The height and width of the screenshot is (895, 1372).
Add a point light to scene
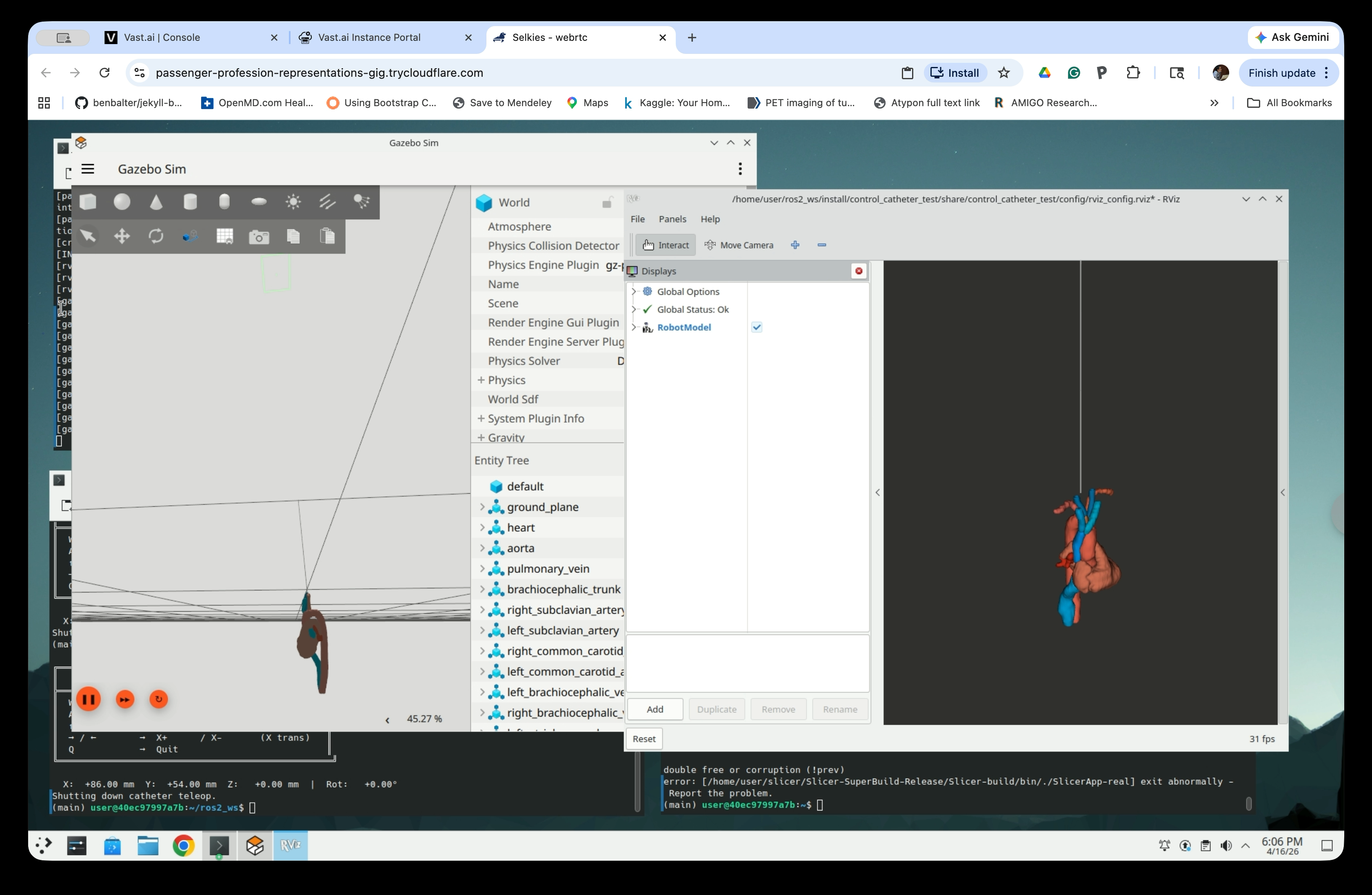[x=293, y=202]
